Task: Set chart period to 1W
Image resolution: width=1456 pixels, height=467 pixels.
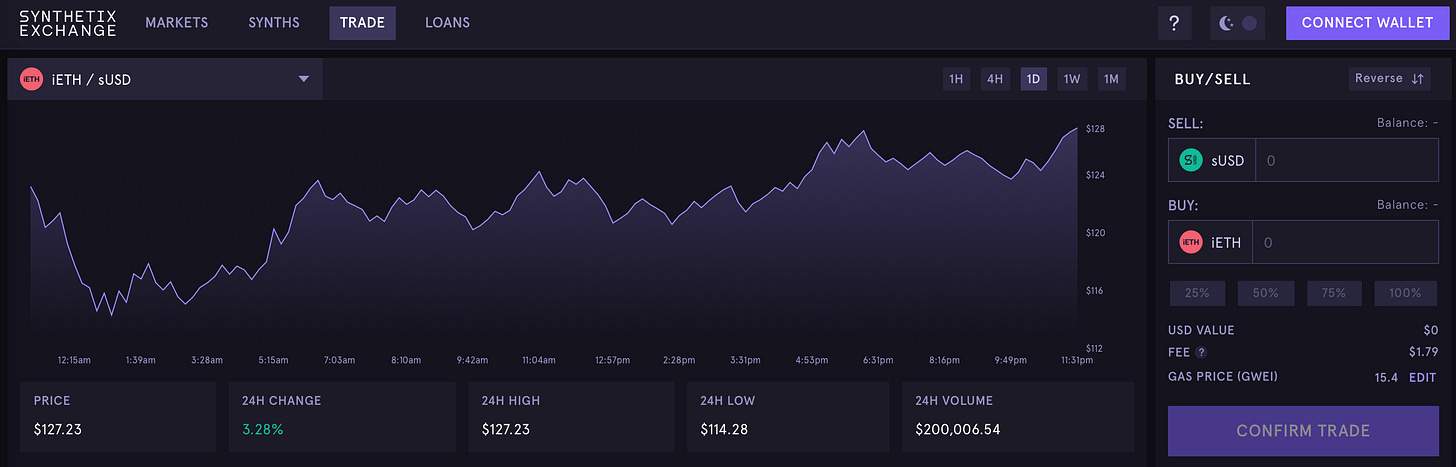Action: (1072, 79)
